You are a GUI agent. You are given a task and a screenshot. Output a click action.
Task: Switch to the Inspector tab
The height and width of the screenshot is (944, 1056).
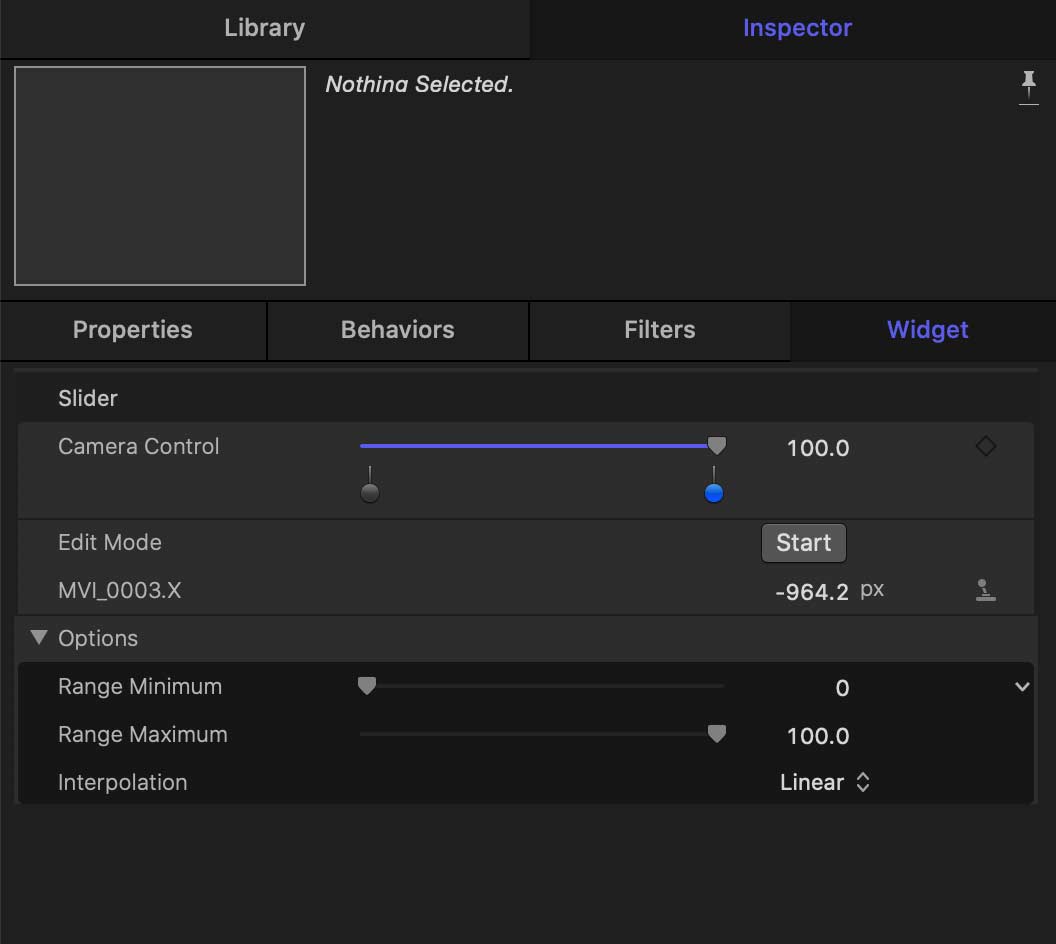(797, 28)
